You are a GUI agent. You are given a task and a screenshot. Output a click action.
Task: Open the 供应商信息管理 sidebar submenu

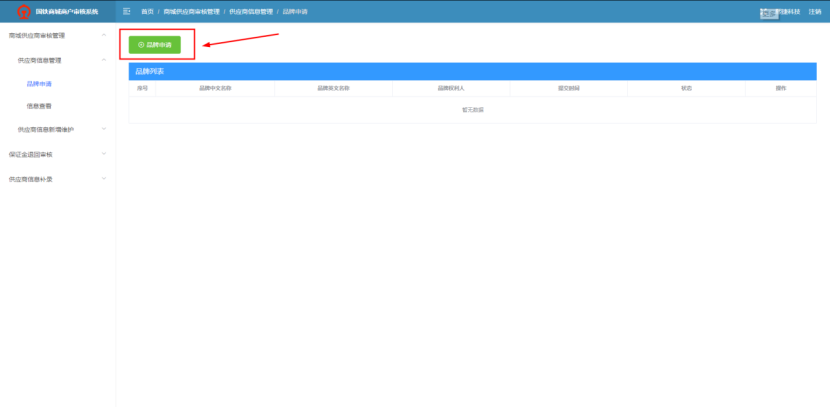point(39,60)
